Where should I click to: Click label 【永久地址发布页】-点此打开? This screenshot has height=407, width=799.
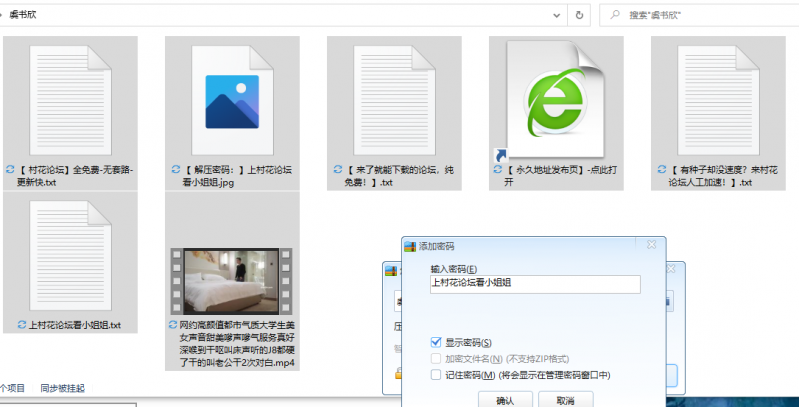point(561,176)
